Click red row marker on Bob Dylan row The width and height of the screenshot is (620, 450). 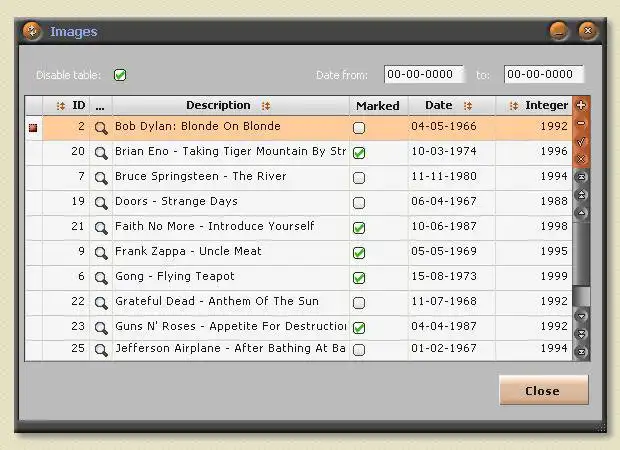tap(33, 128)
